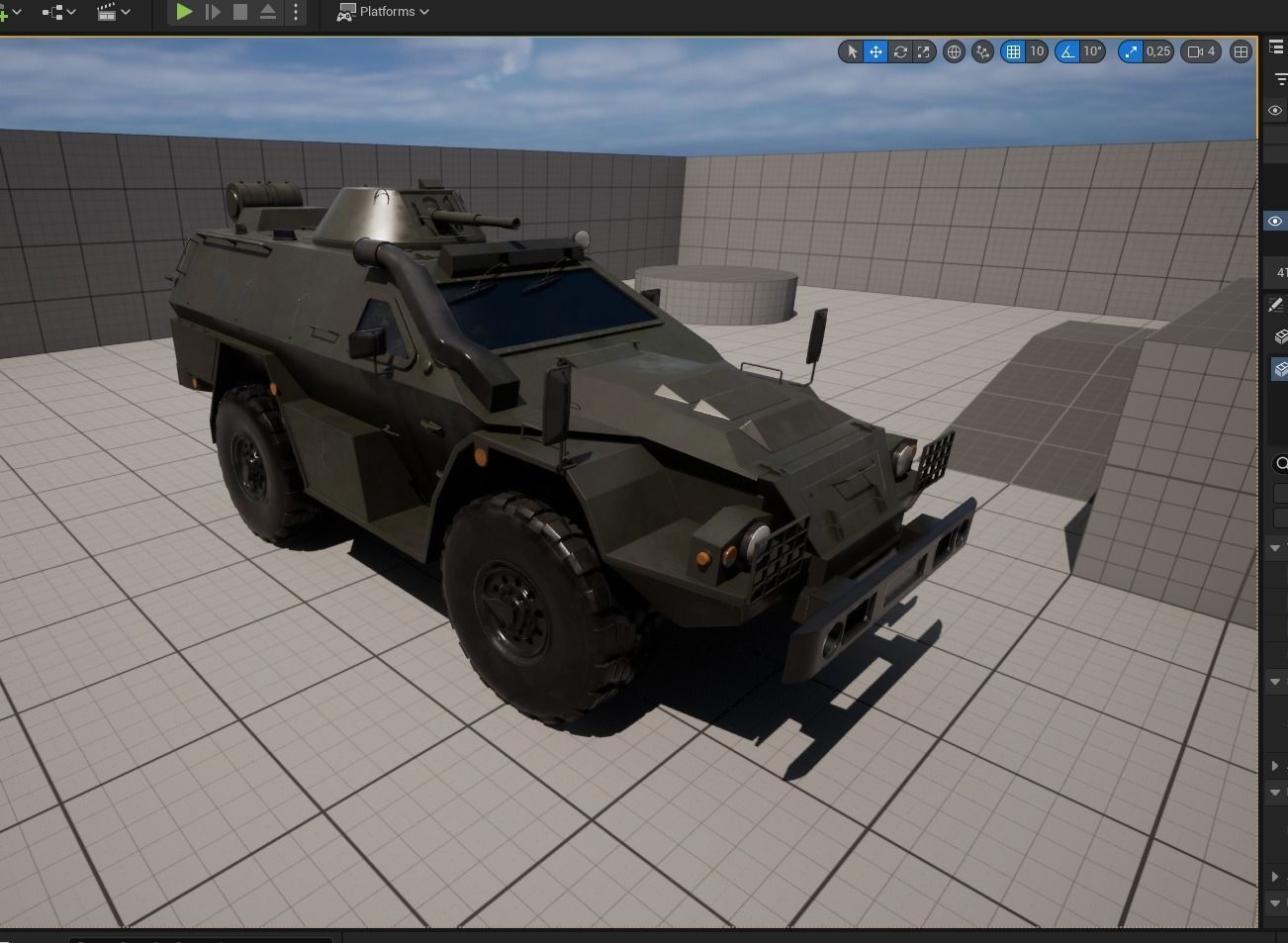This screenshot has width=1288, height=943.
Task: Open rotation snap value 10° menu
Action: 1092,51
